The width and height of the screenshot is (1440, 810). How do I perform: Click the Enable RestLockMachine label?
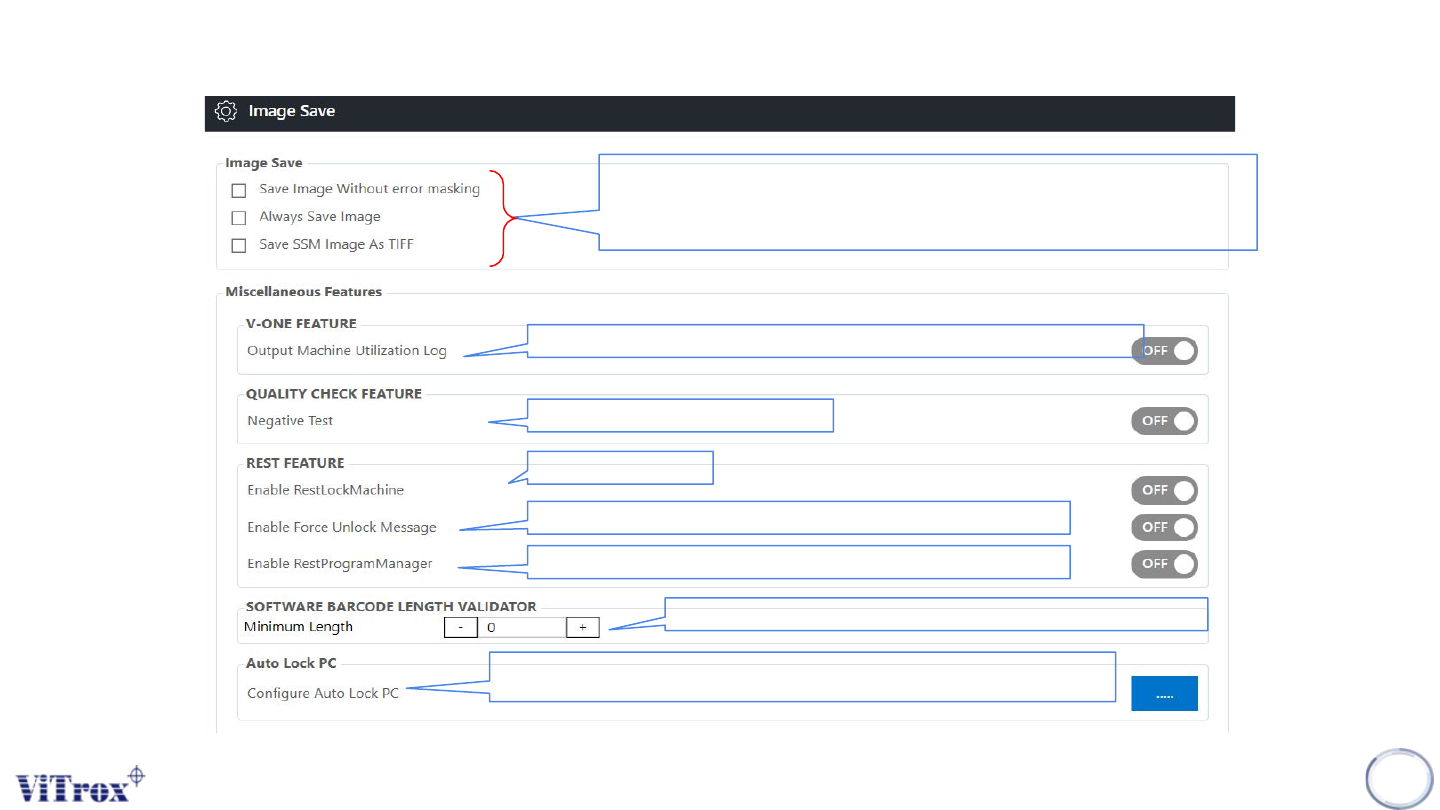326,490
